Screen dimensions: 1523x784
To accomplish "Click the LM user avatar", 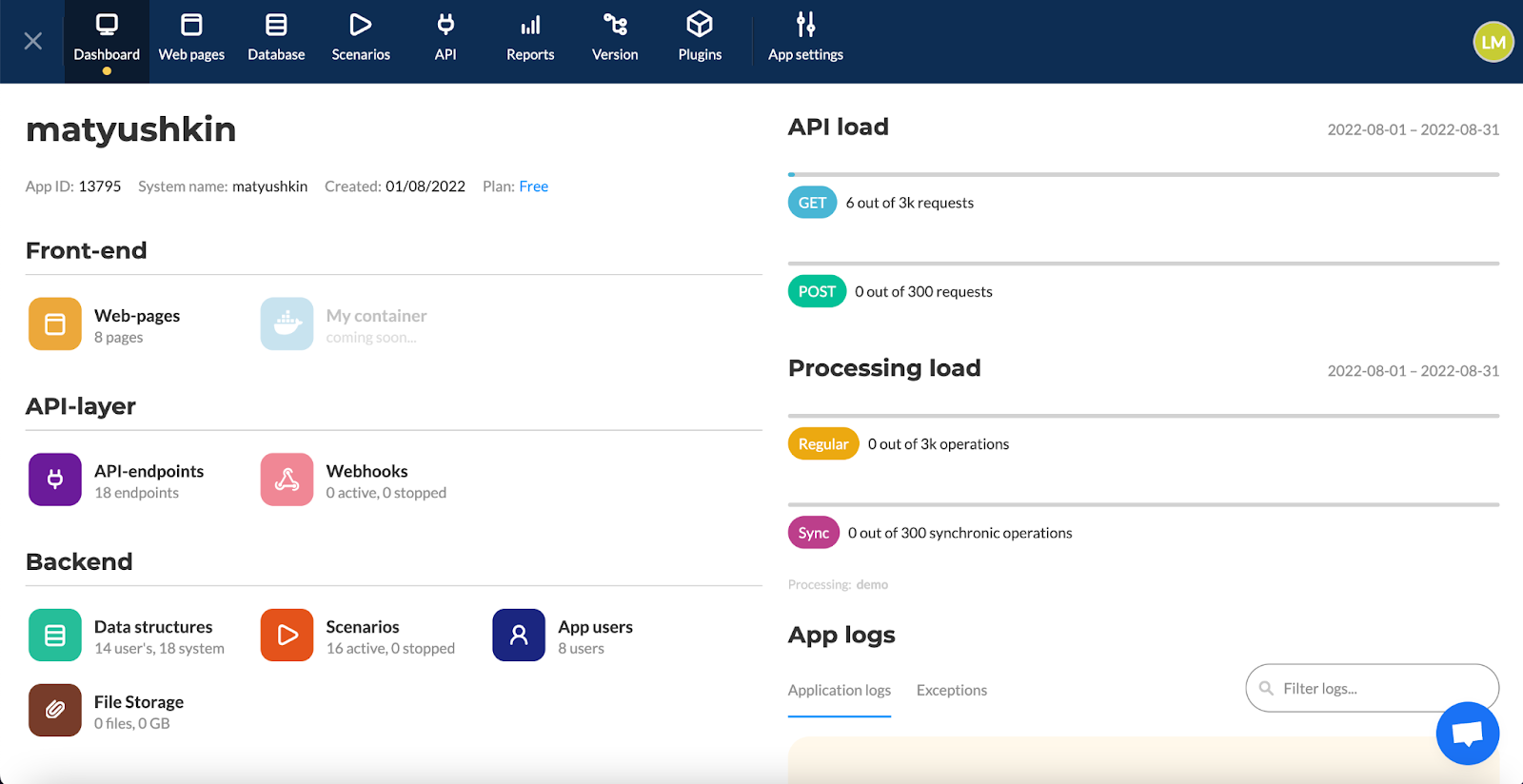I will click(x=1493, y=42).
